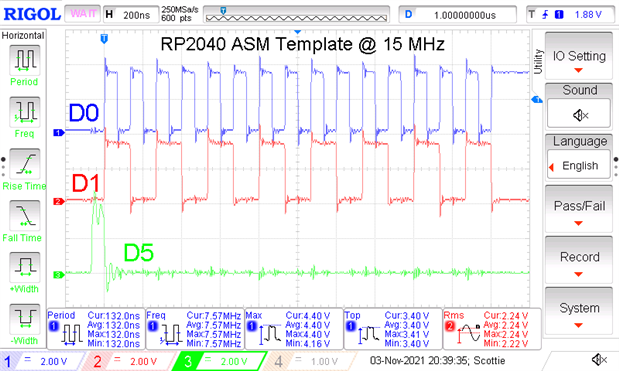The image size is (619, 371).
Task: Click the speaker muted icon in status bar
Action: (599, 360)
